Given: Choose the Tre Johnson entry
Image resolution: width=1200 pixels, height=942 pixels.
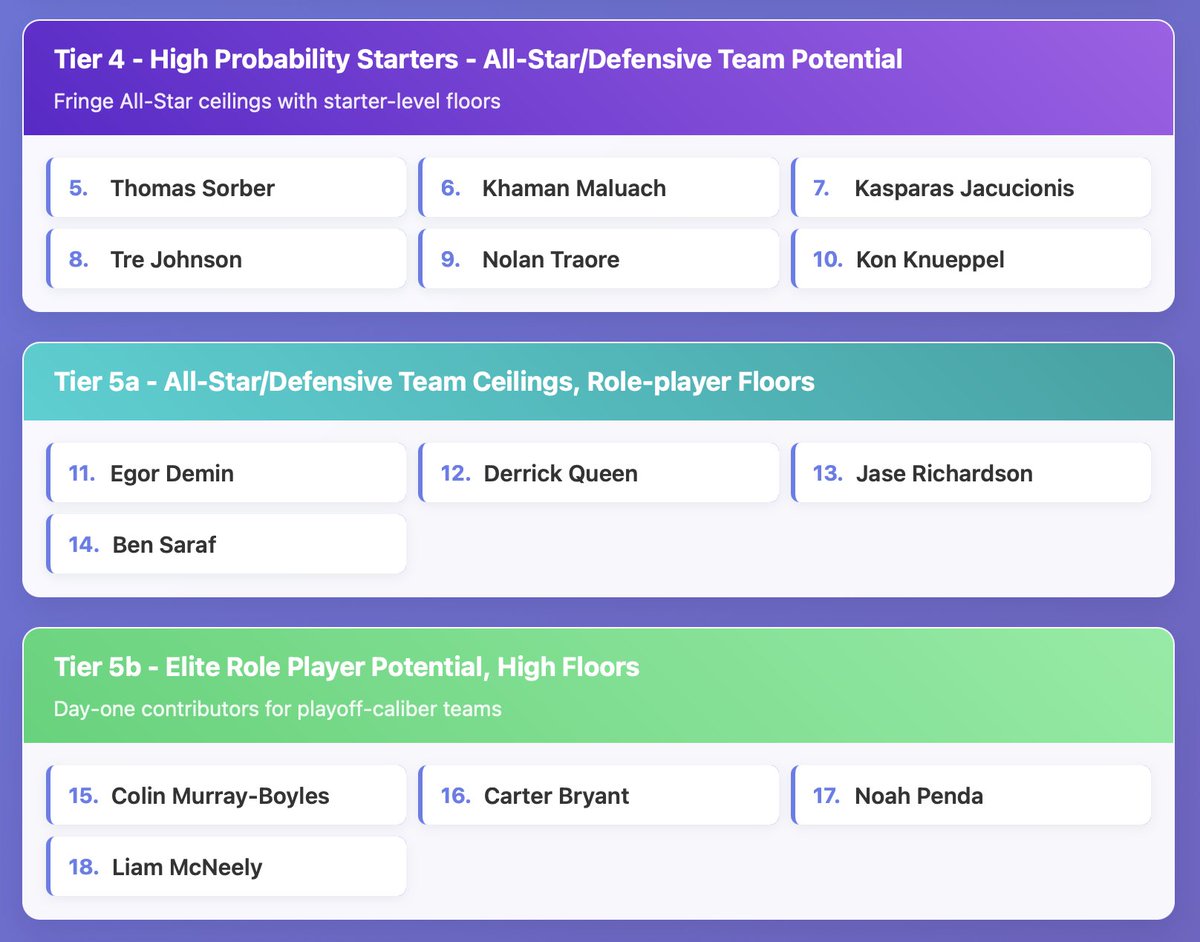Looking at the screenshot, I should tap(227, 259).
